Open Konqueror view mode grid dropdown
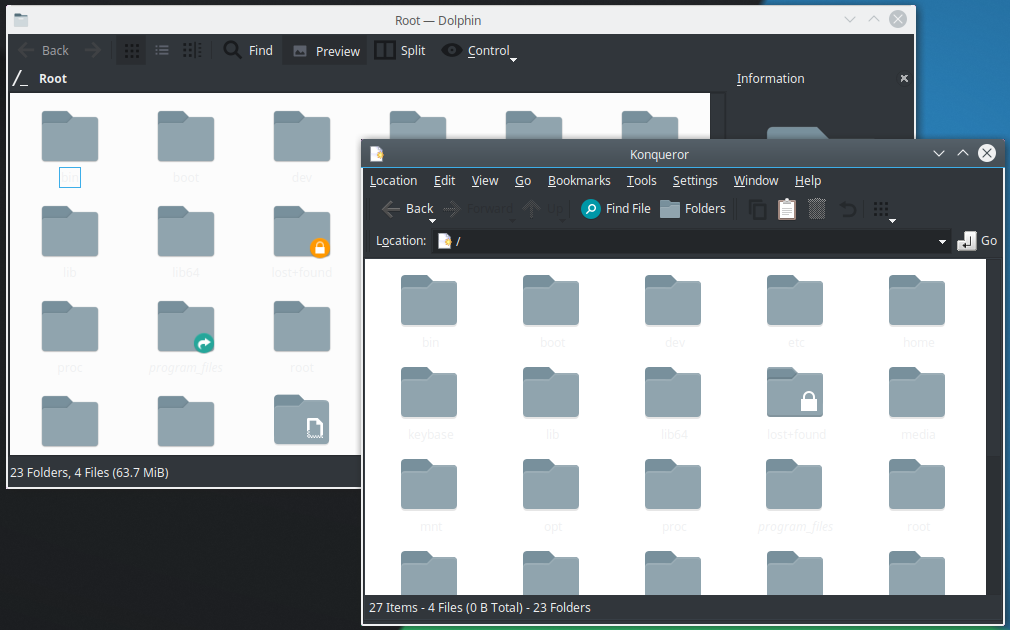 (884, 210)
